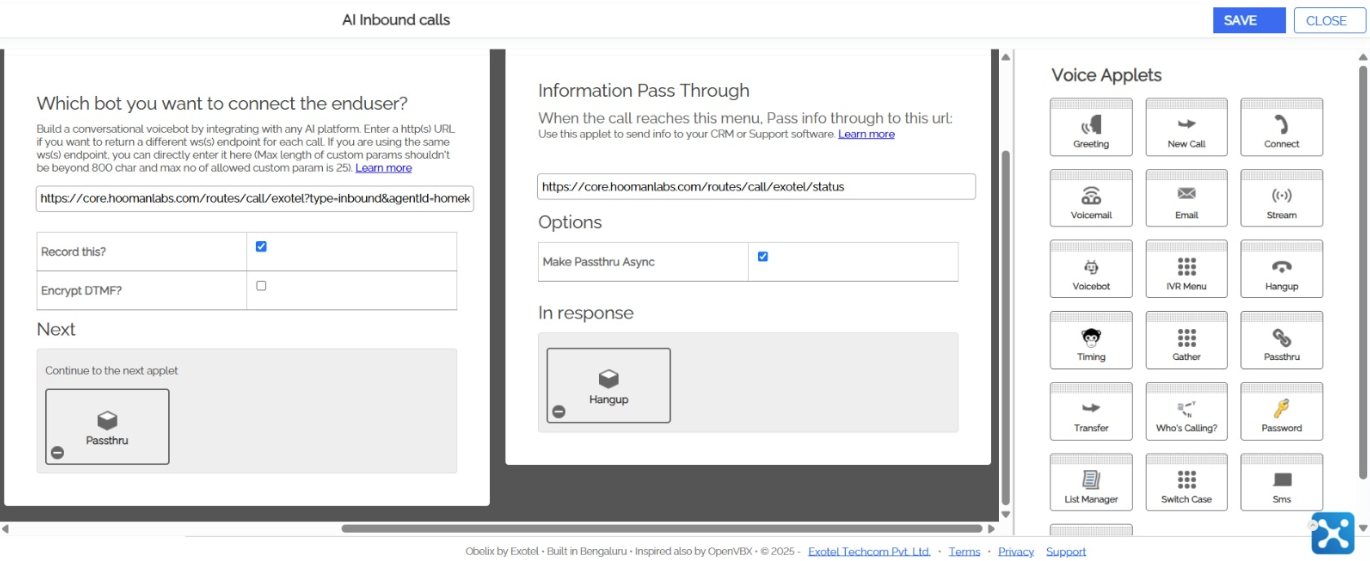Toggle Make Passthru Async checkbox
This screenshot has height=561, width=1370.
coord(763,257)
